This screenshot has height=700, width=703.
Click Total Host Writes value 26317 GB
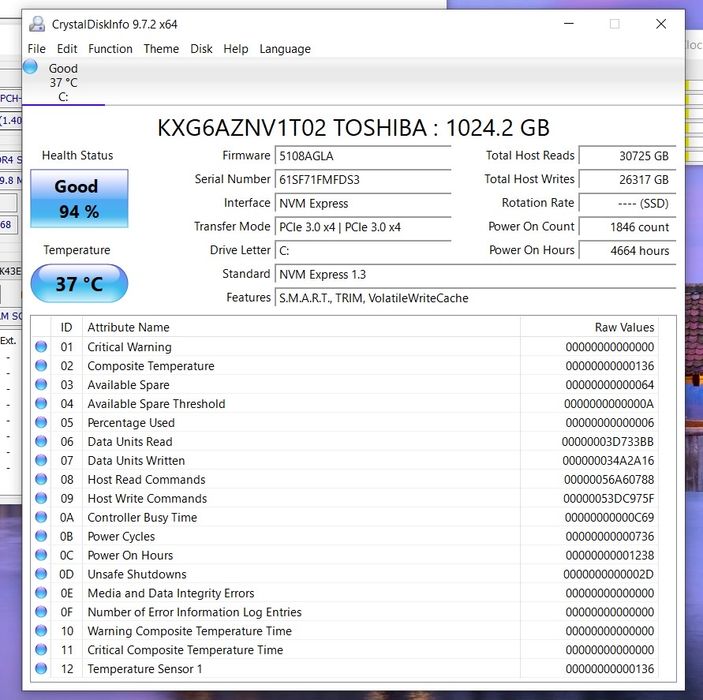(x=627, y=179)
